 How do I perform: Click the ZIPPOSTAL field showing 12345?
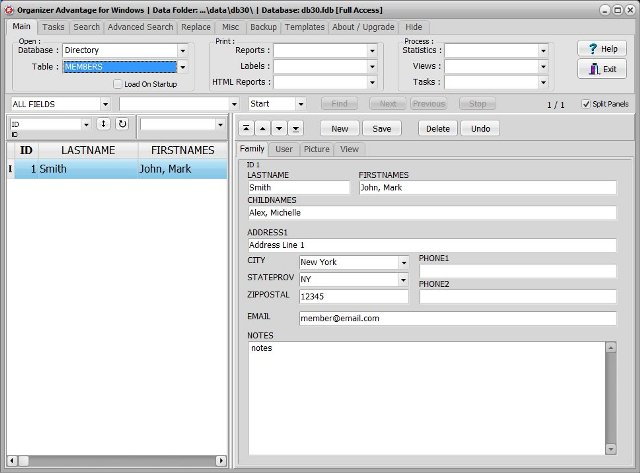[x=353, y=297]
